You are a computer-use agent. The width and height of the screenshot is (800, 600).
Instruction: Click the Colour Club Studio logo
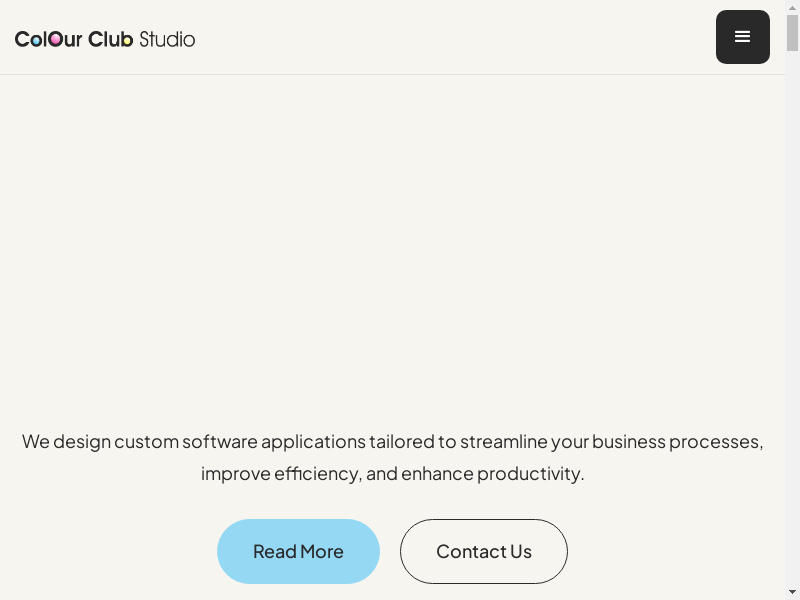(105, 39)
